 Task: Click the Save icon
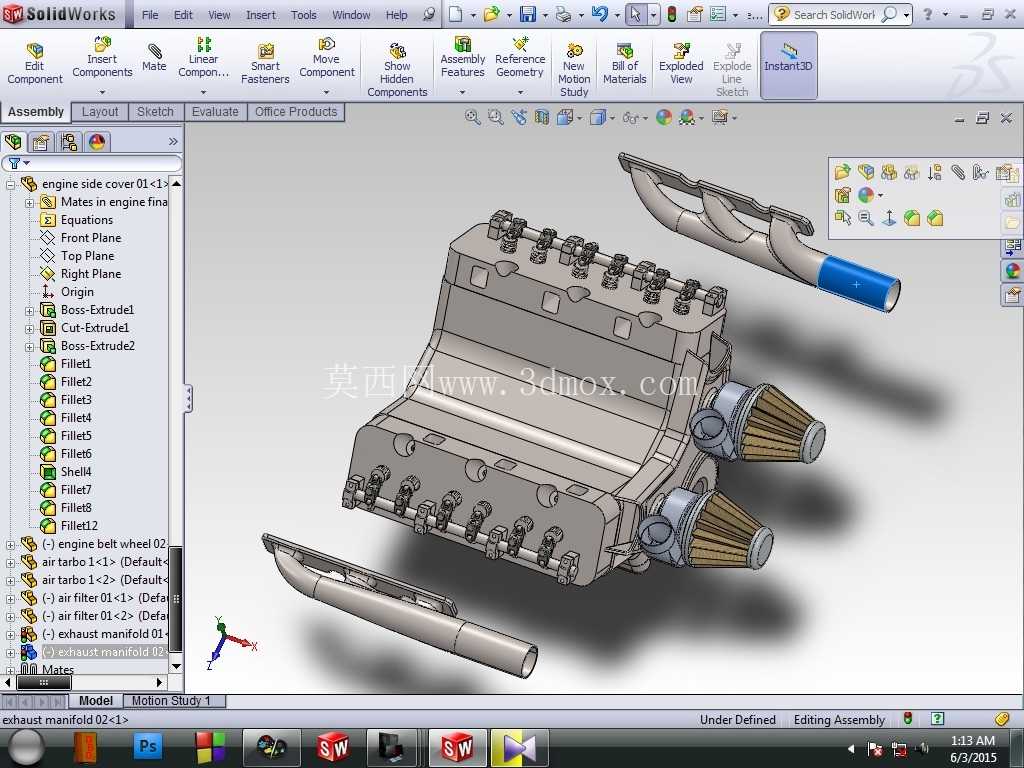[528, 14]
